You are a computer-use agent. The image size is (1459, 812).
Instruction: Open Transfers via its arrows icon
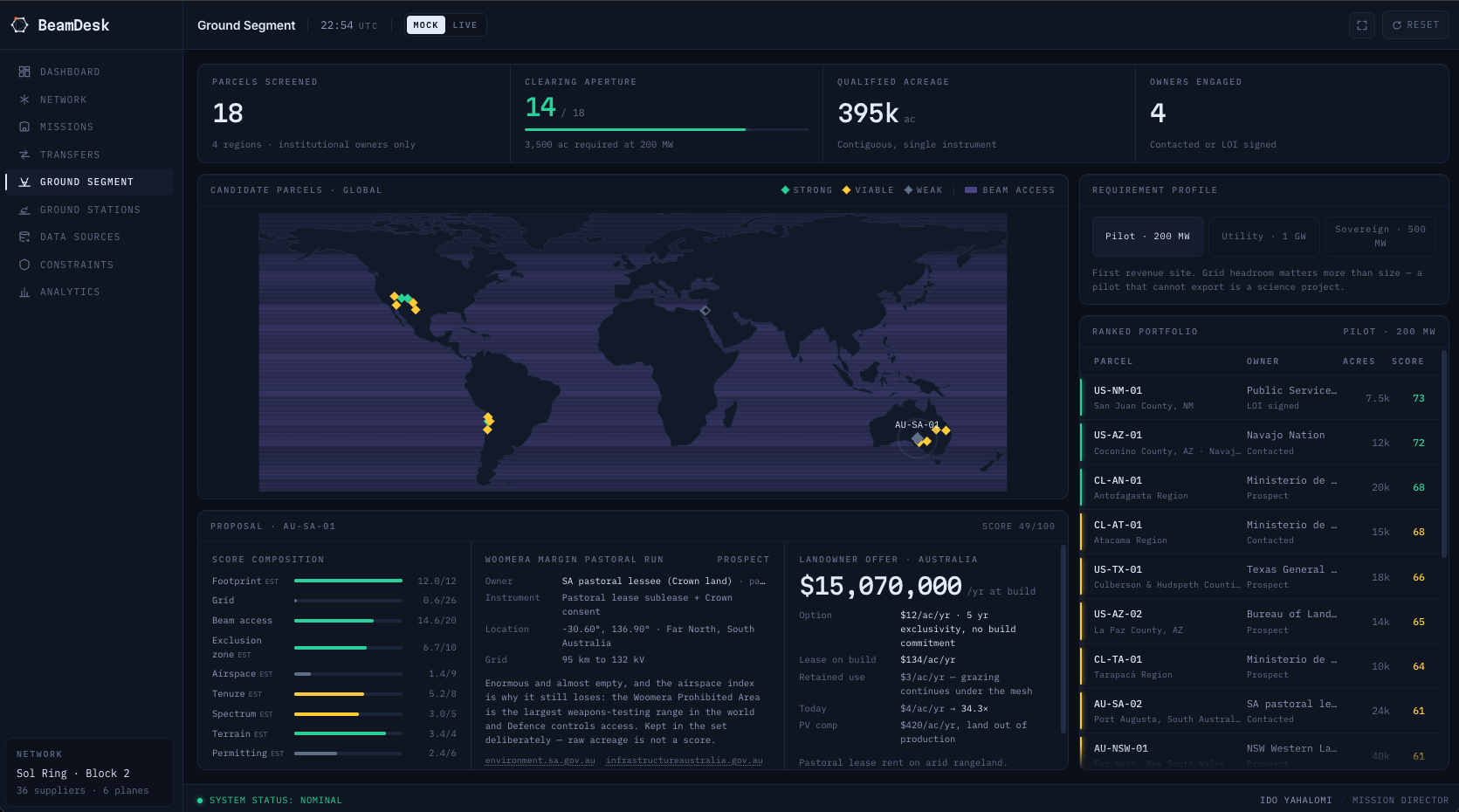click(24, 155)
